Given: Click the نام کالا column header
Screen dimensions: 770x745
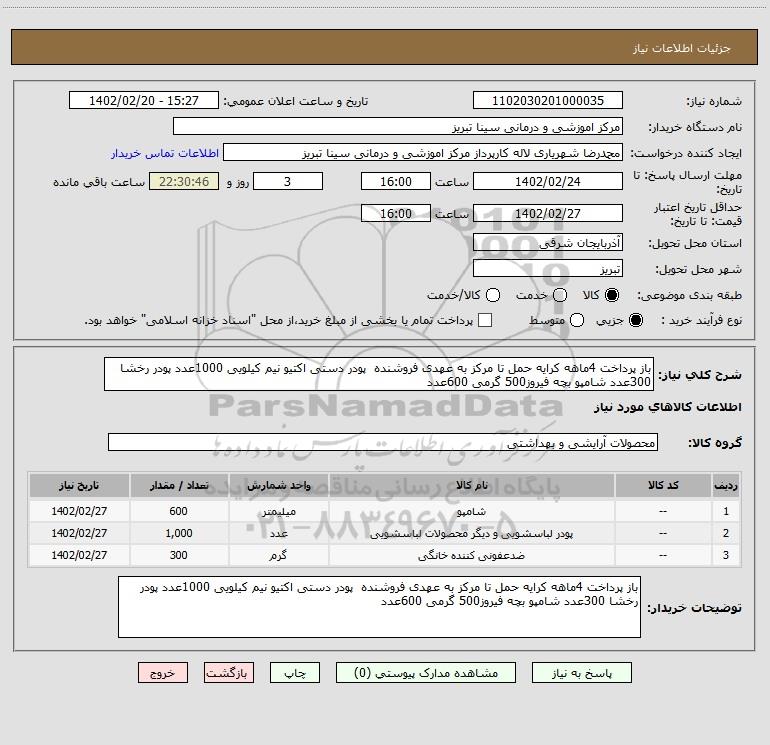Looking at the screenshot, I should [471, 485].
